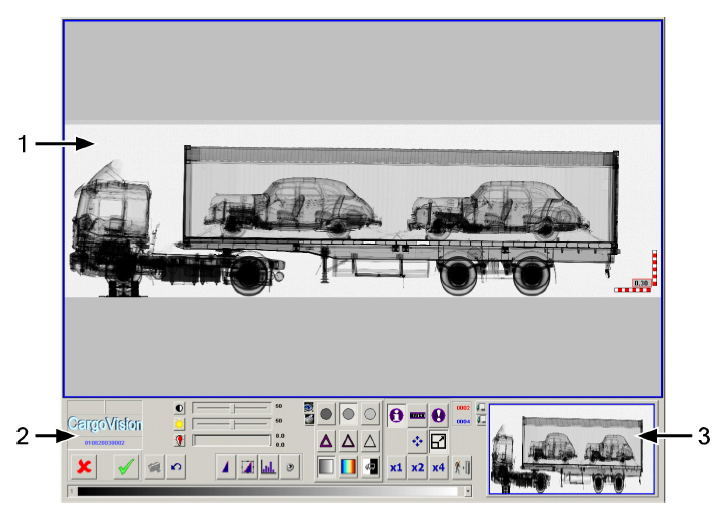This screenshot has width=722, height=510.
Task: Toggle the light gray circle filter
Action: (370, 413)
